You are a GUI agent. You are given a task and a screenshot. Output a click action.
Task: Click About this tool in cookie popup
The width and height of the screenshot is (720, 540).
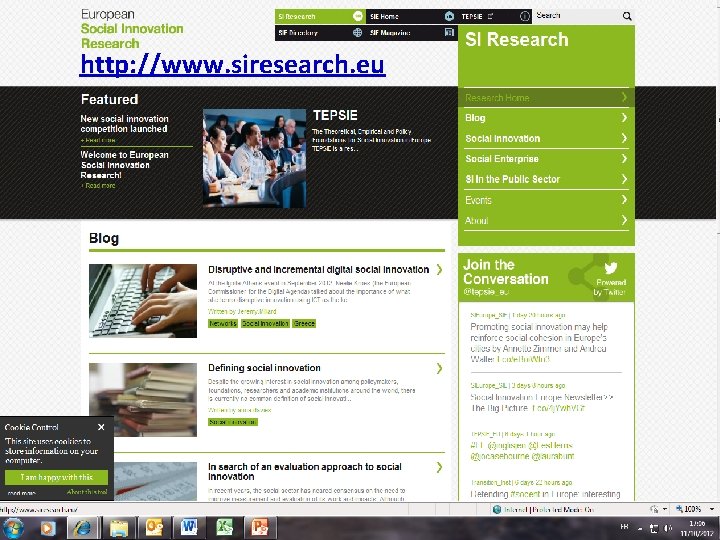click(x=87, y=492)
